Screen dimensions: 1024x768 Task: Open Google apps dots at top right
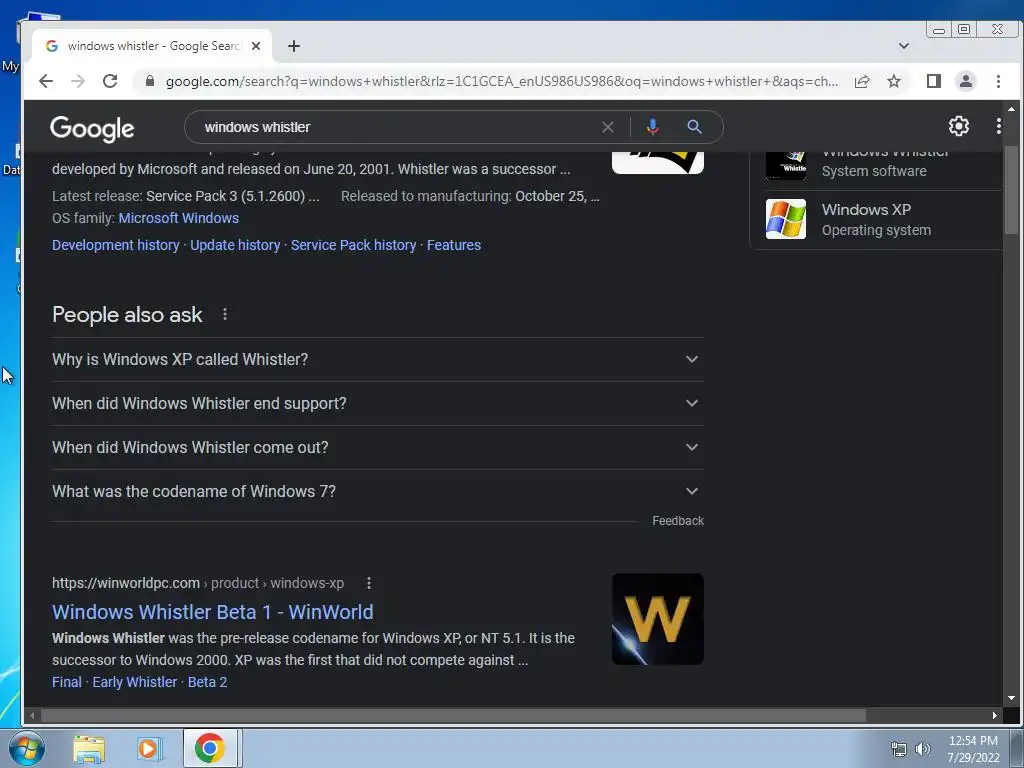click(999, 126)
